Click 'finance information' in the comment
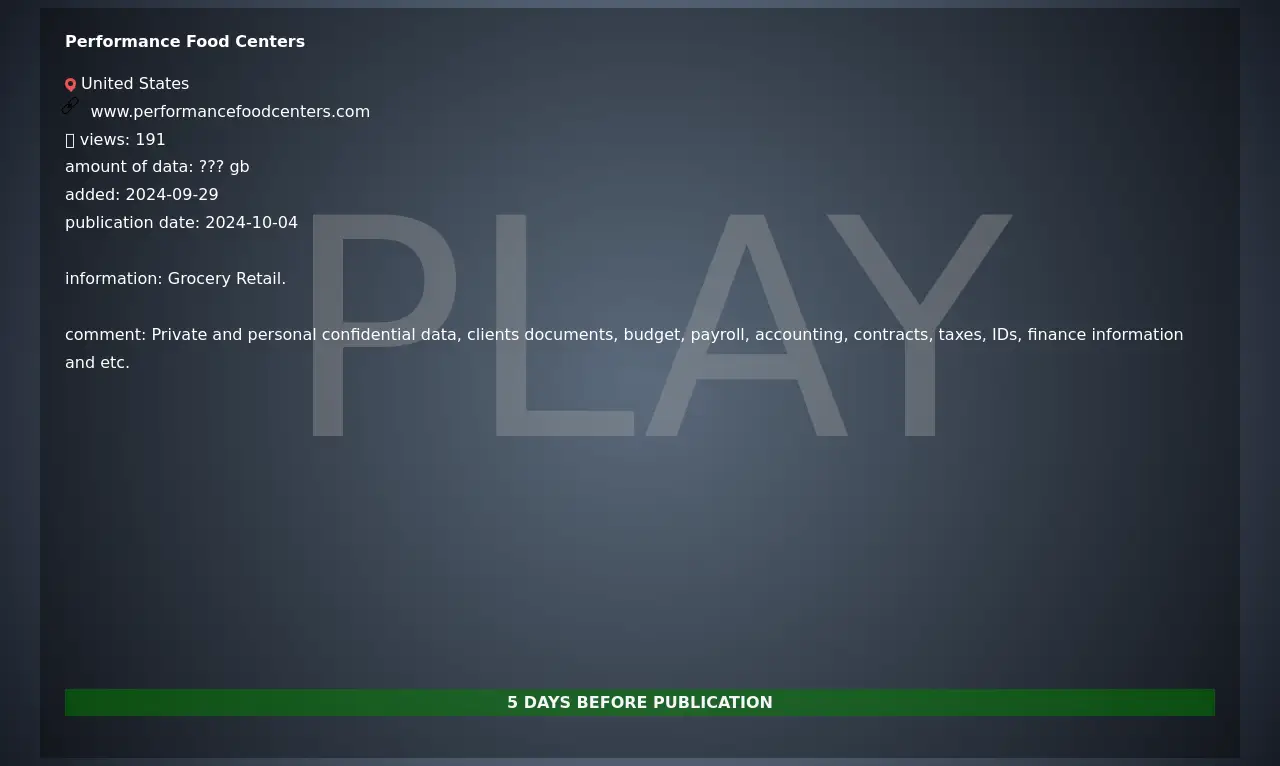 point(1105,335)
